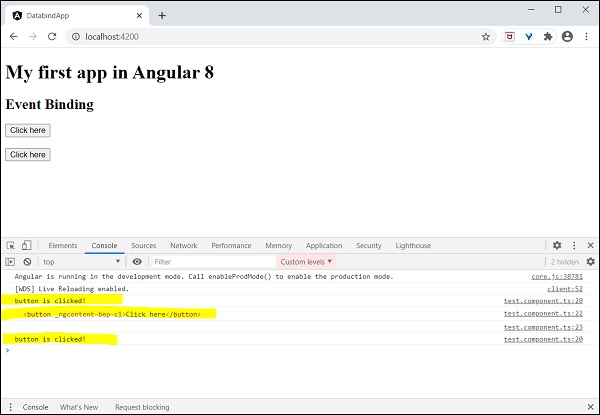
Task: Show the console sidebar
Action: click(10, 262)
